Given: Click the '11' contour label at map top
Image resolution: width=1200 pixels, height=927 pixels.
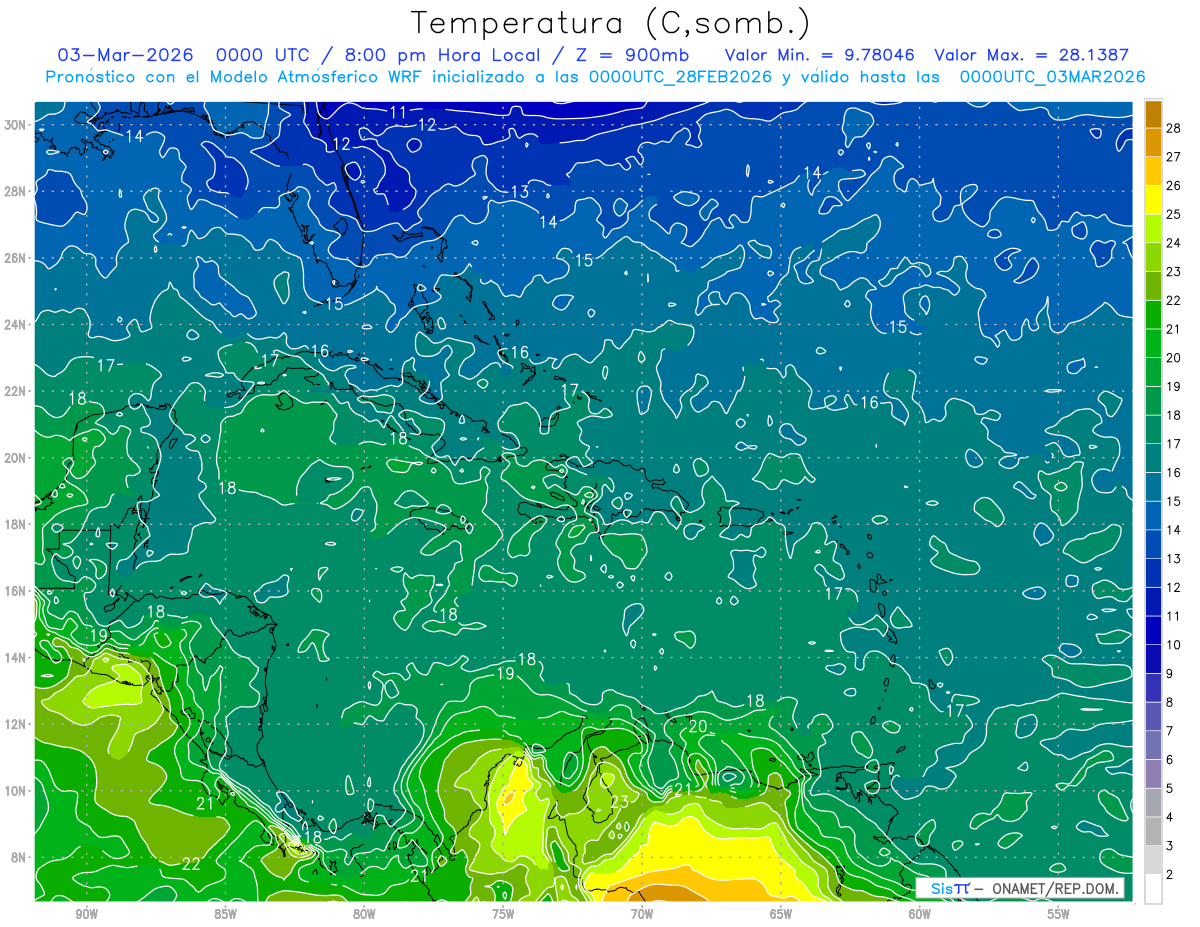Looking at the screenshot, I should pos(398,112).
